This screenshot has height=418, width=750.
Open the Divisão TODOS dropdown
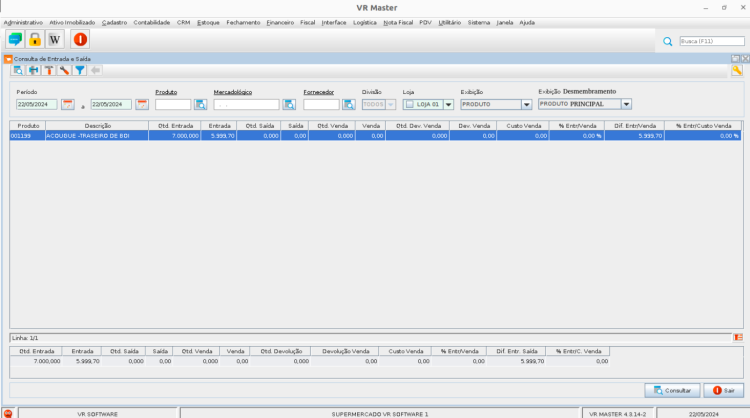coord(379,104)
